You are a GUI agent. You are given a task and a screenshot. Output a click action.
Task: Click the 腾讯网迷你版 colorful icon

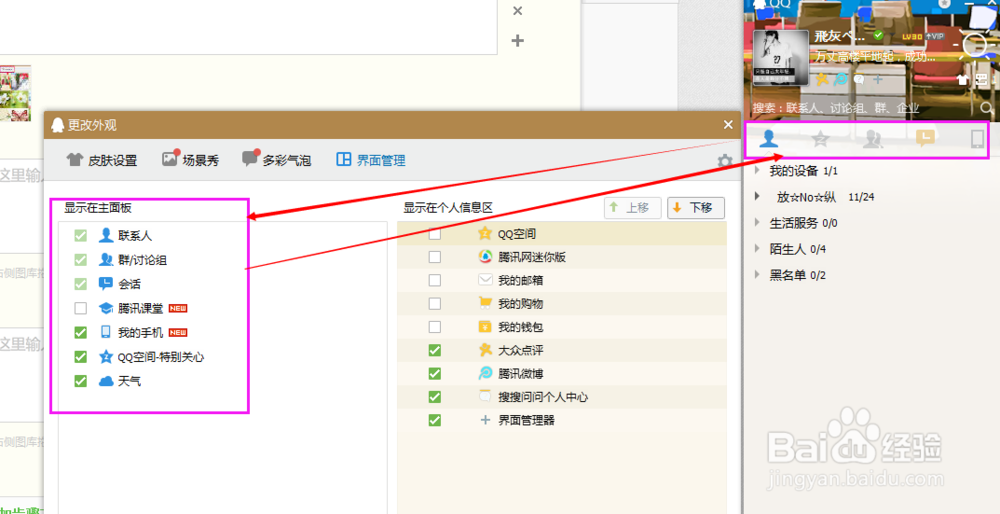[485, 257]
